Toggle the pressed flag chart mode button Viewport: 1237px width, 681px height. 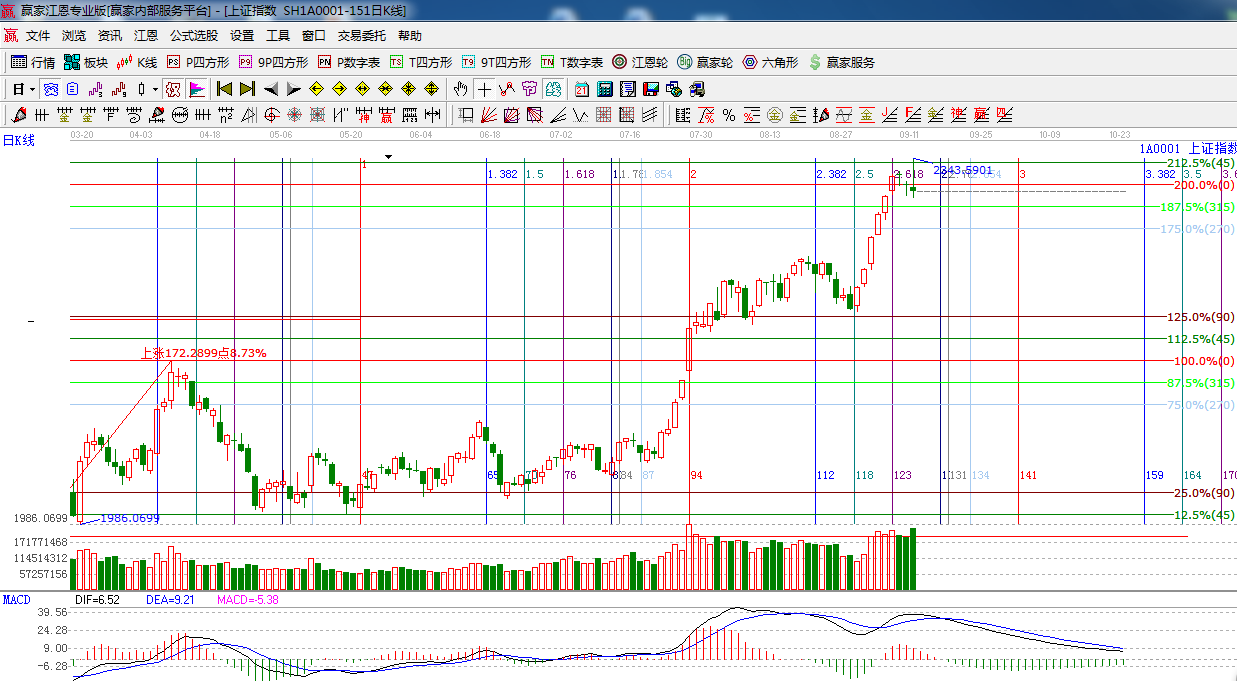point(197,89)
